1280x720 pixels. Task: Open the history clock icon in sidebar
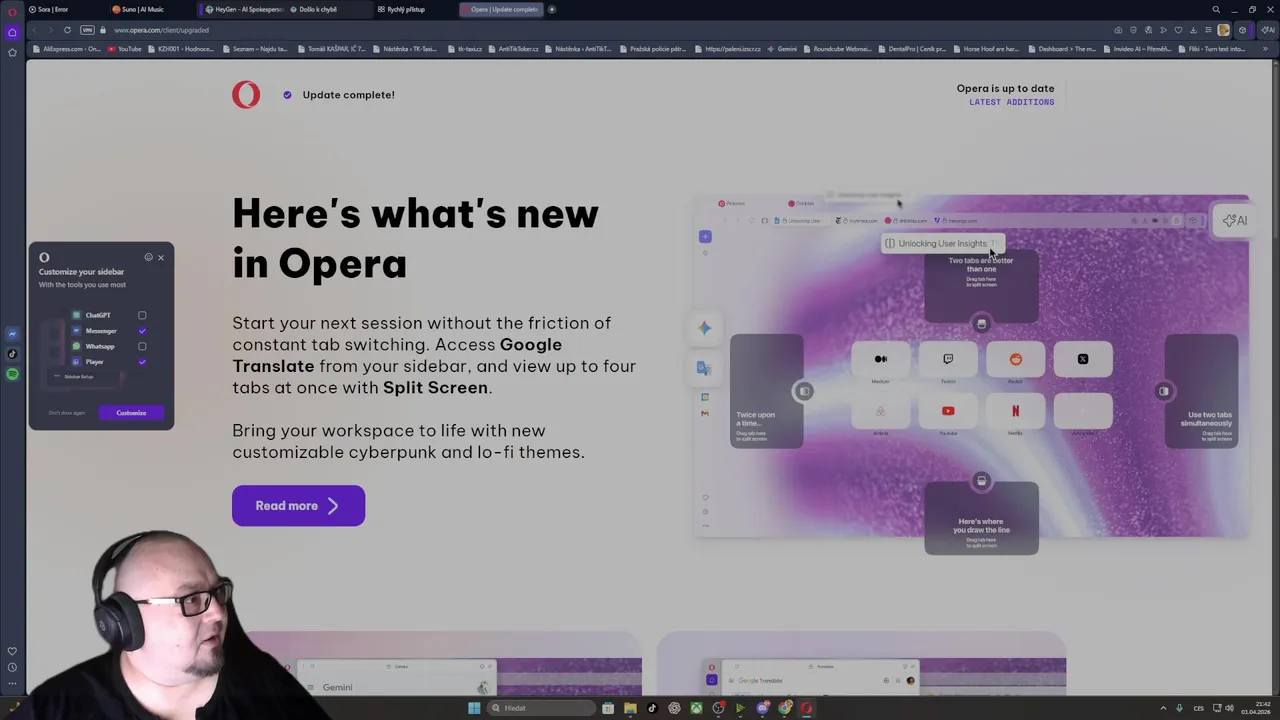[x=12, y=667]
